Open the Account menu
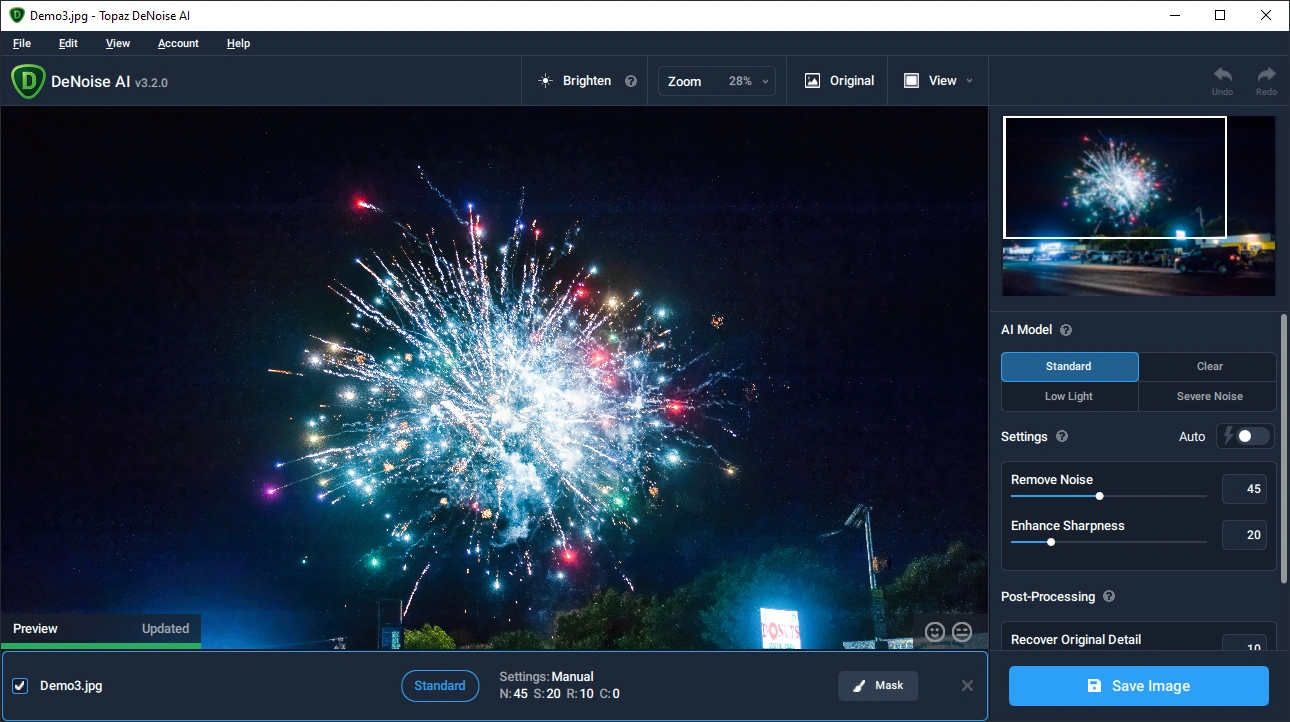Image resolution: width=1290 pixels, height=722 pixels. click(178, 43)
